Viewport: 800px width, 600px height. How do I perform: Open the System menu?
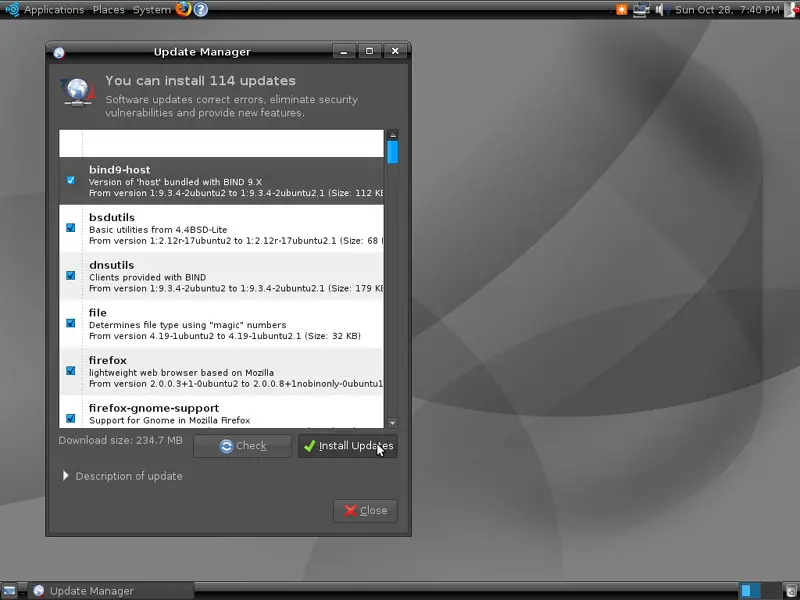point(152,10)
